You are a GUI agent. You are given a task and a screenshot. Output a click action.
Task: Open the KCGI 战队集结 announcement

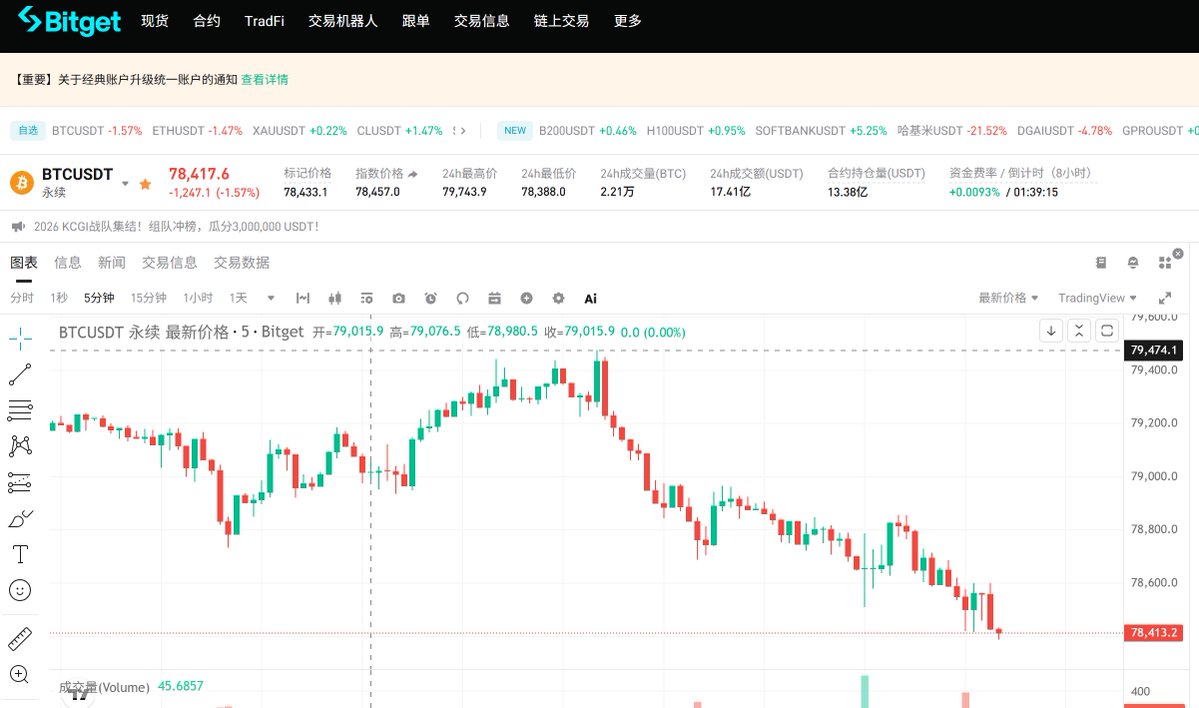[x=176, y=226]
